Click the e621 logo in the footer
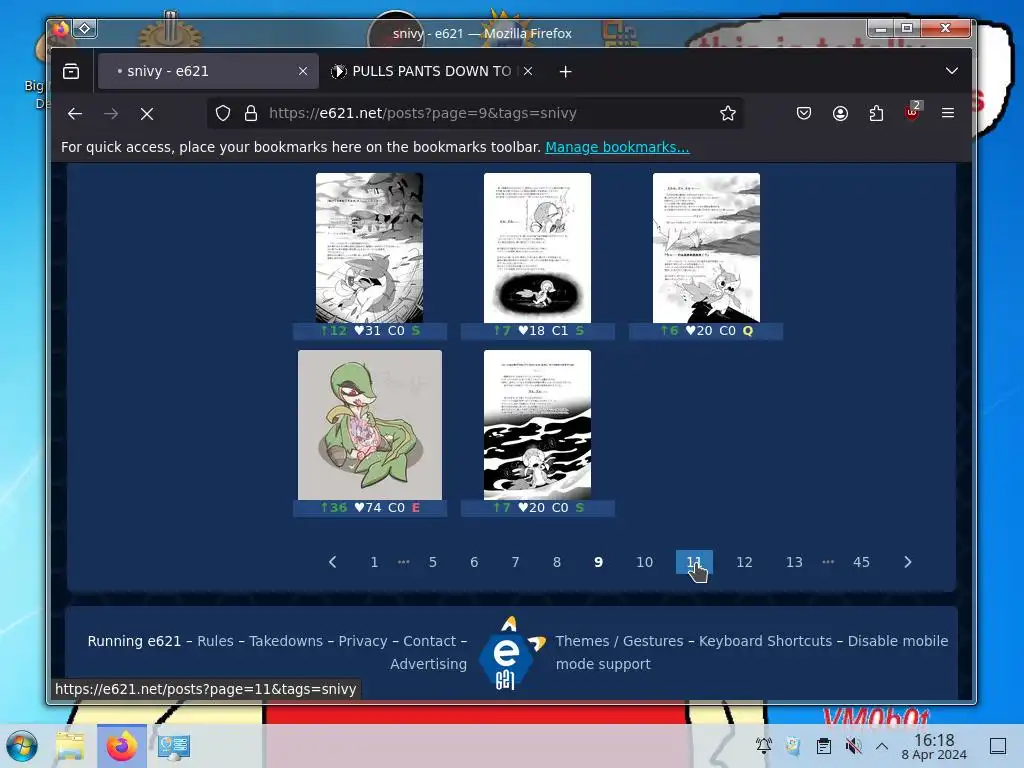Viewport: 1024px width, 768px height. 509,653
